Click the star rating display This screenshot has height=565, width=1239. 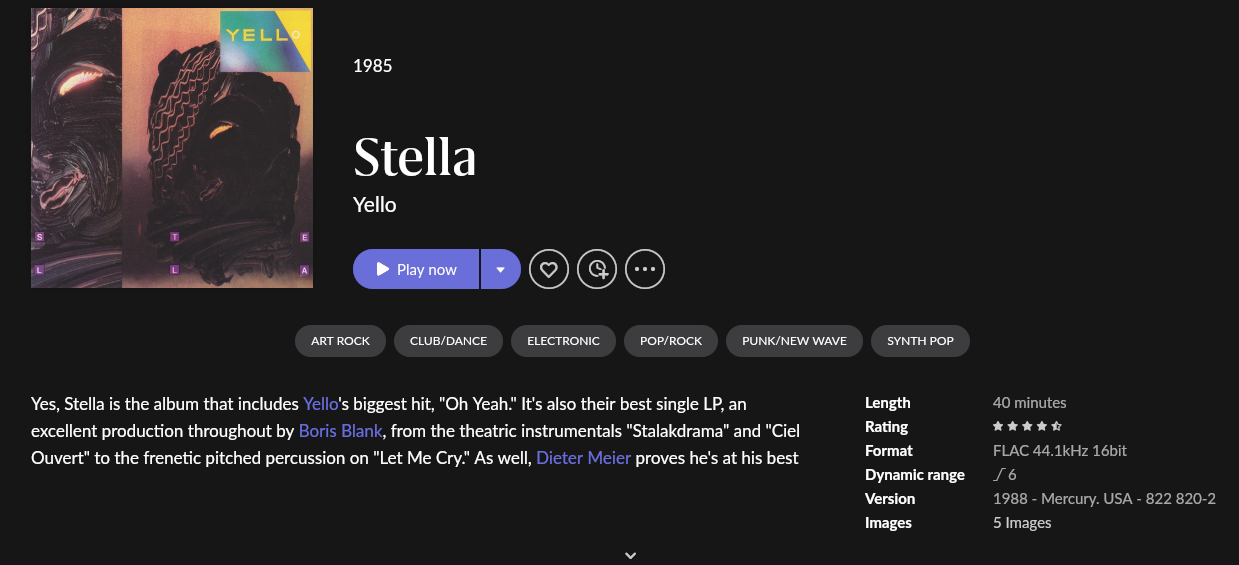click(1027, 427)
